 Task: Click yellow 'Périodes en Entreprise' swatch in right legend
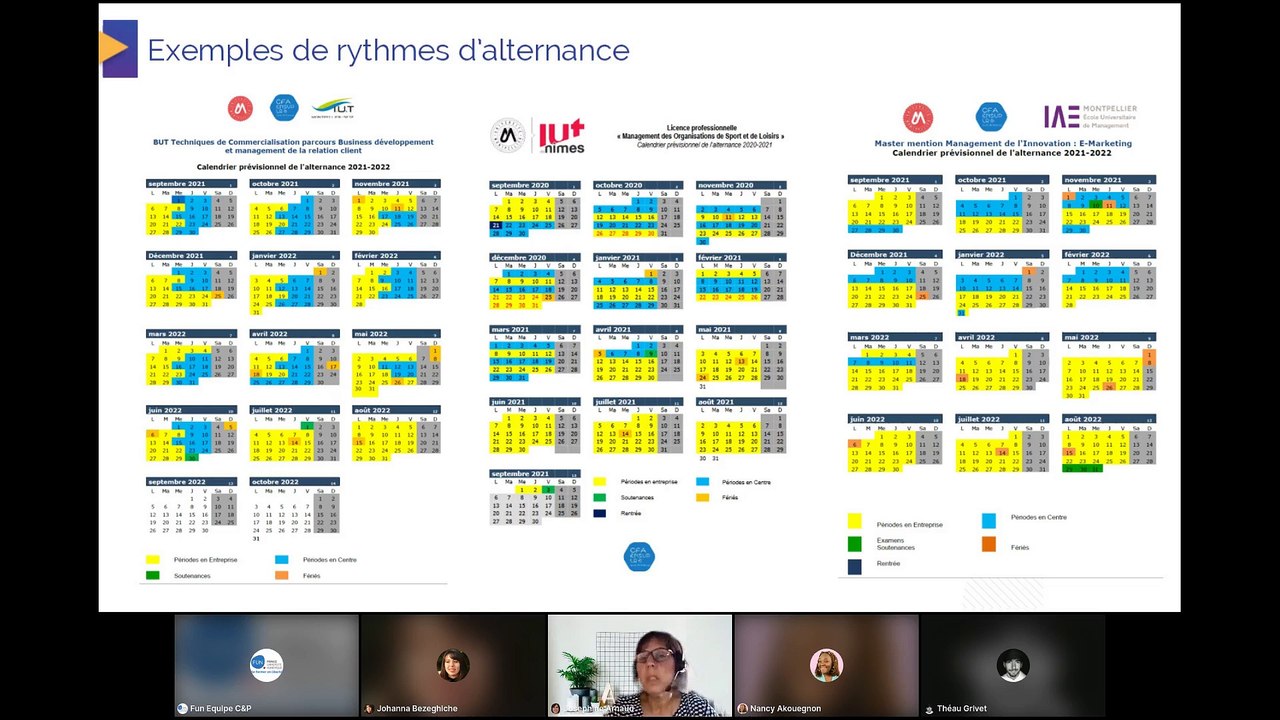point(855,521)
